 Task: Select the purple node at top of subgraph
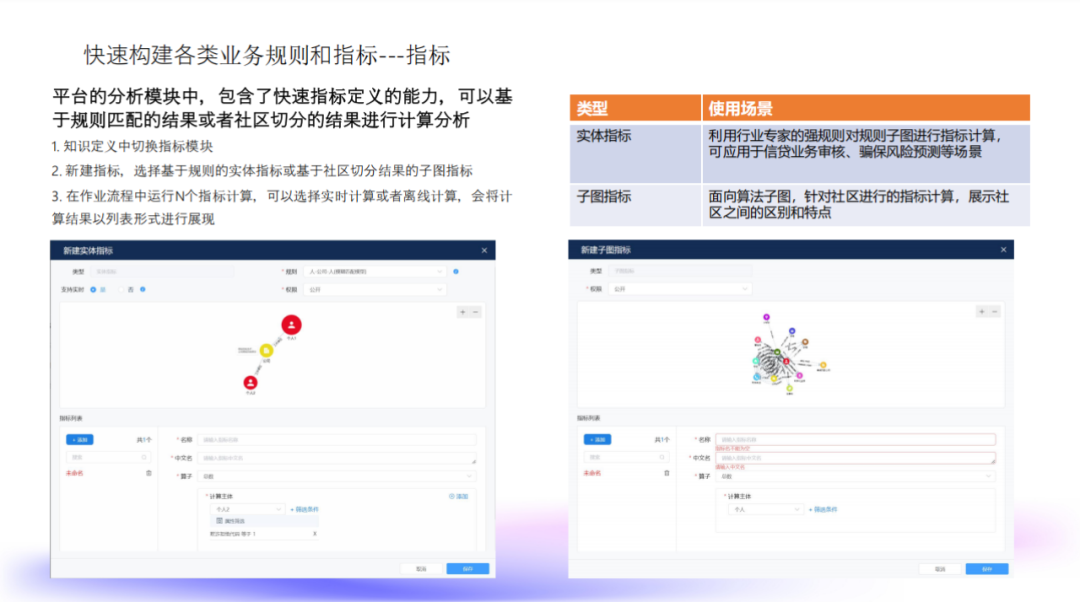[x=766, y=318]
